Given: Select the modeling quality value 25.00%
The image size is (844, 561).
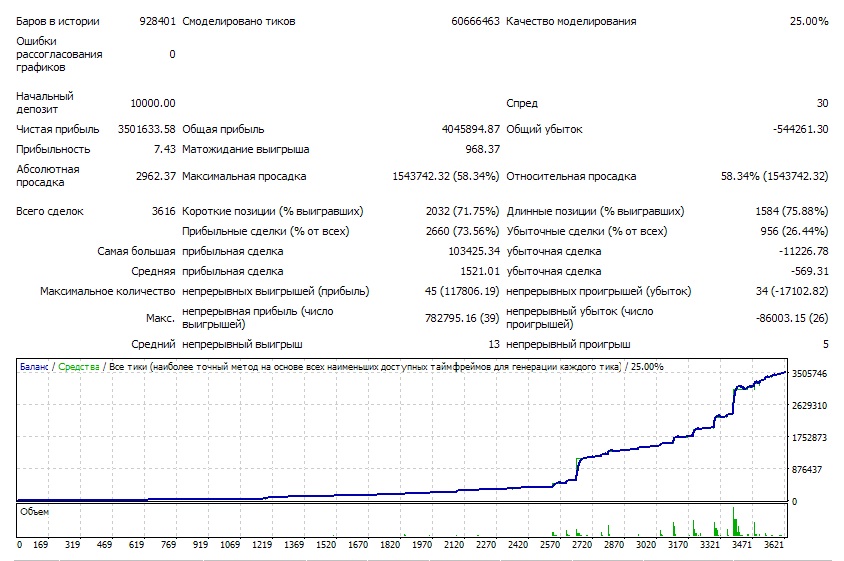Looking at the screenshot, I should (x=809, y=22).
